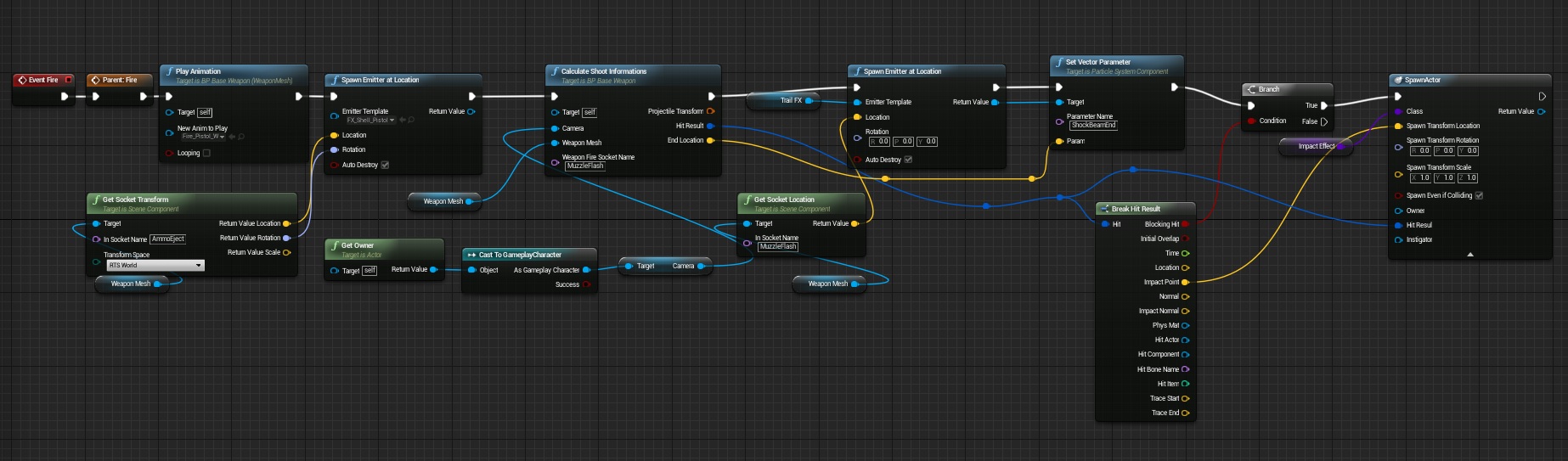Click the Play Animation Target self pin

(x=169, y=112)
